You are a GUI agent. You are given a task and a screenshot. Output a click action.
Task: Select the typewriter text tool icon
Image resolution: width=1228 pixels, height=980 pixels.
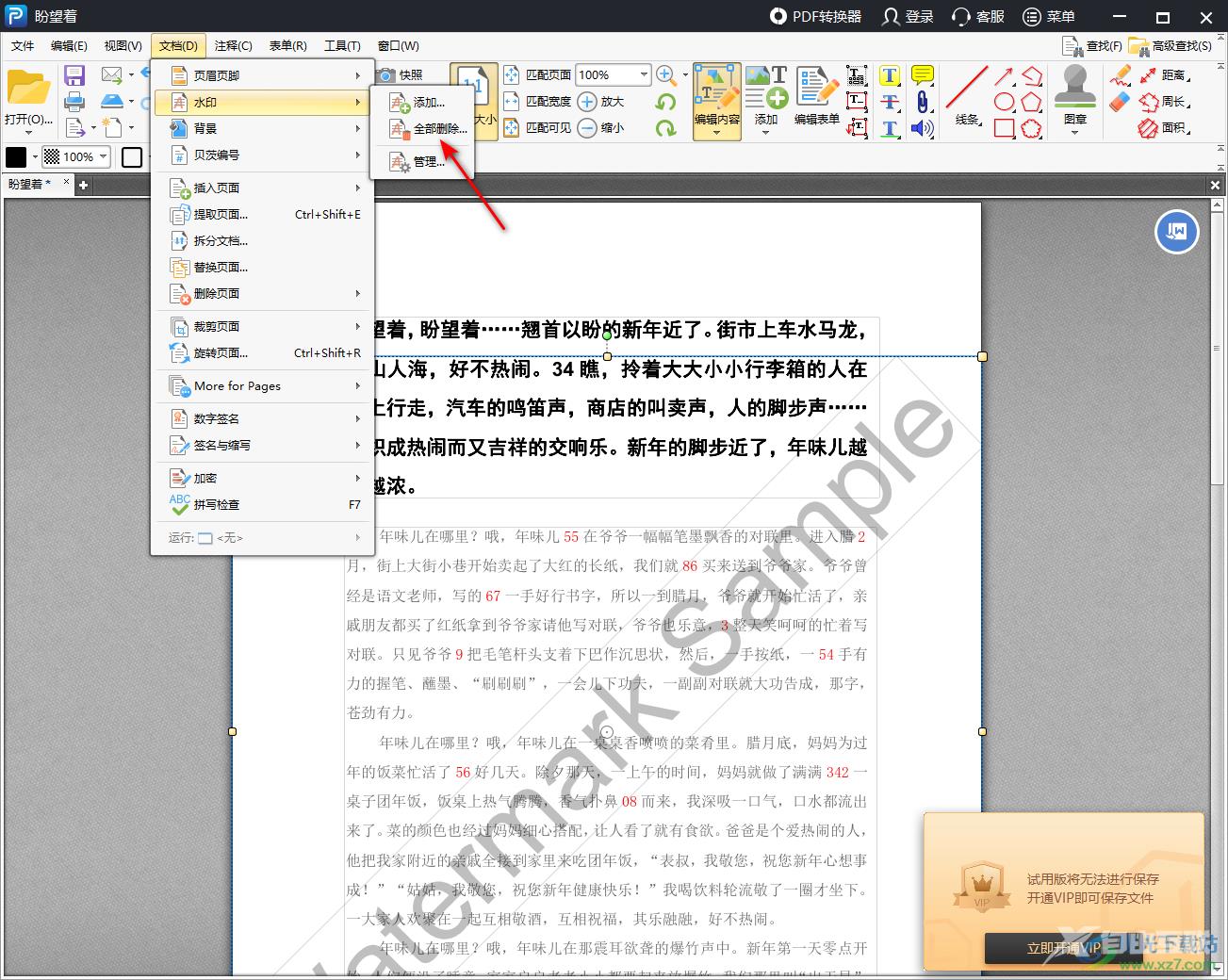pos(857,75)
